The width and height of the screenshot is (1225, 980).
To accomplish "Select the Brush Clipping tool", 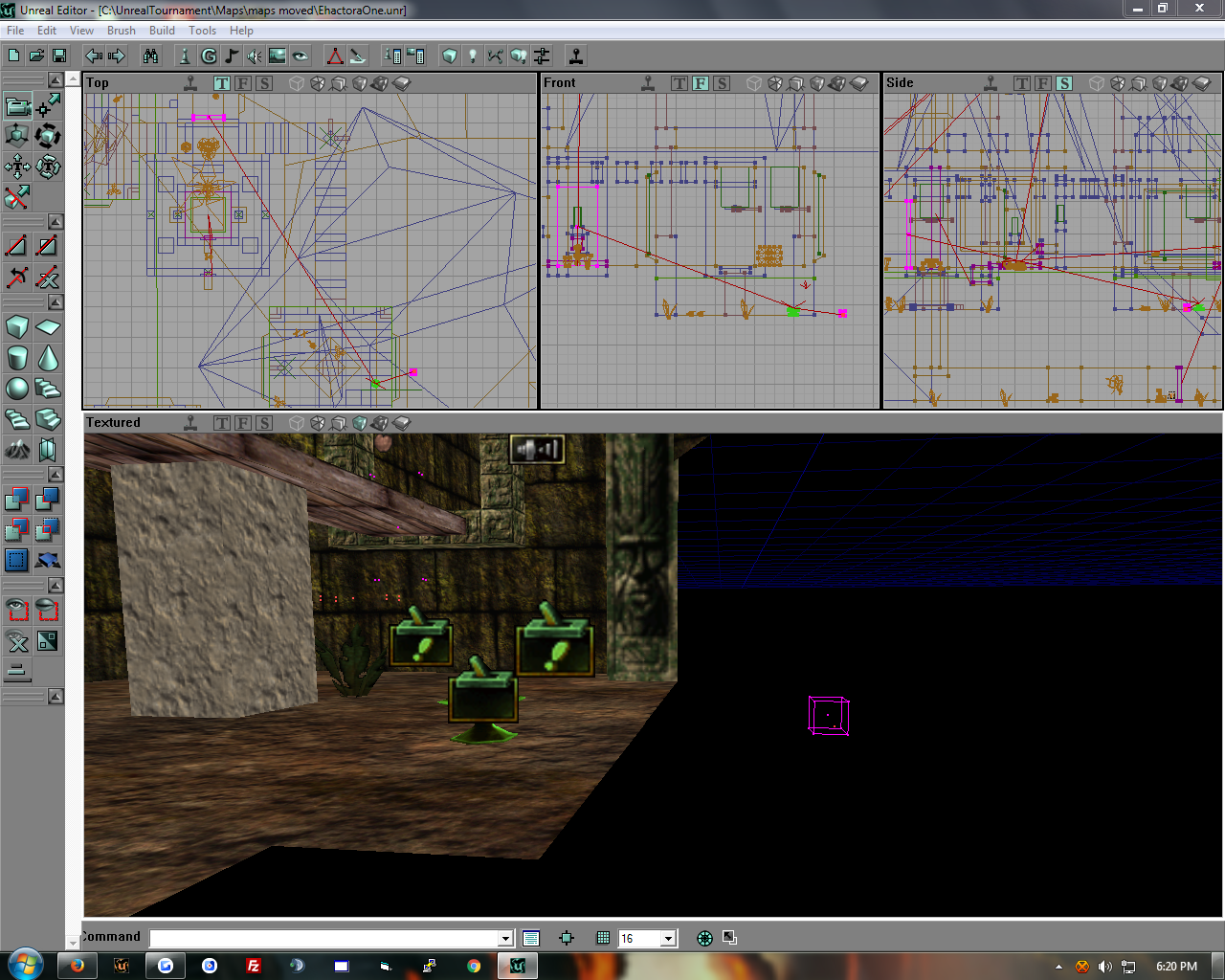I will click(x=17, y=197).
